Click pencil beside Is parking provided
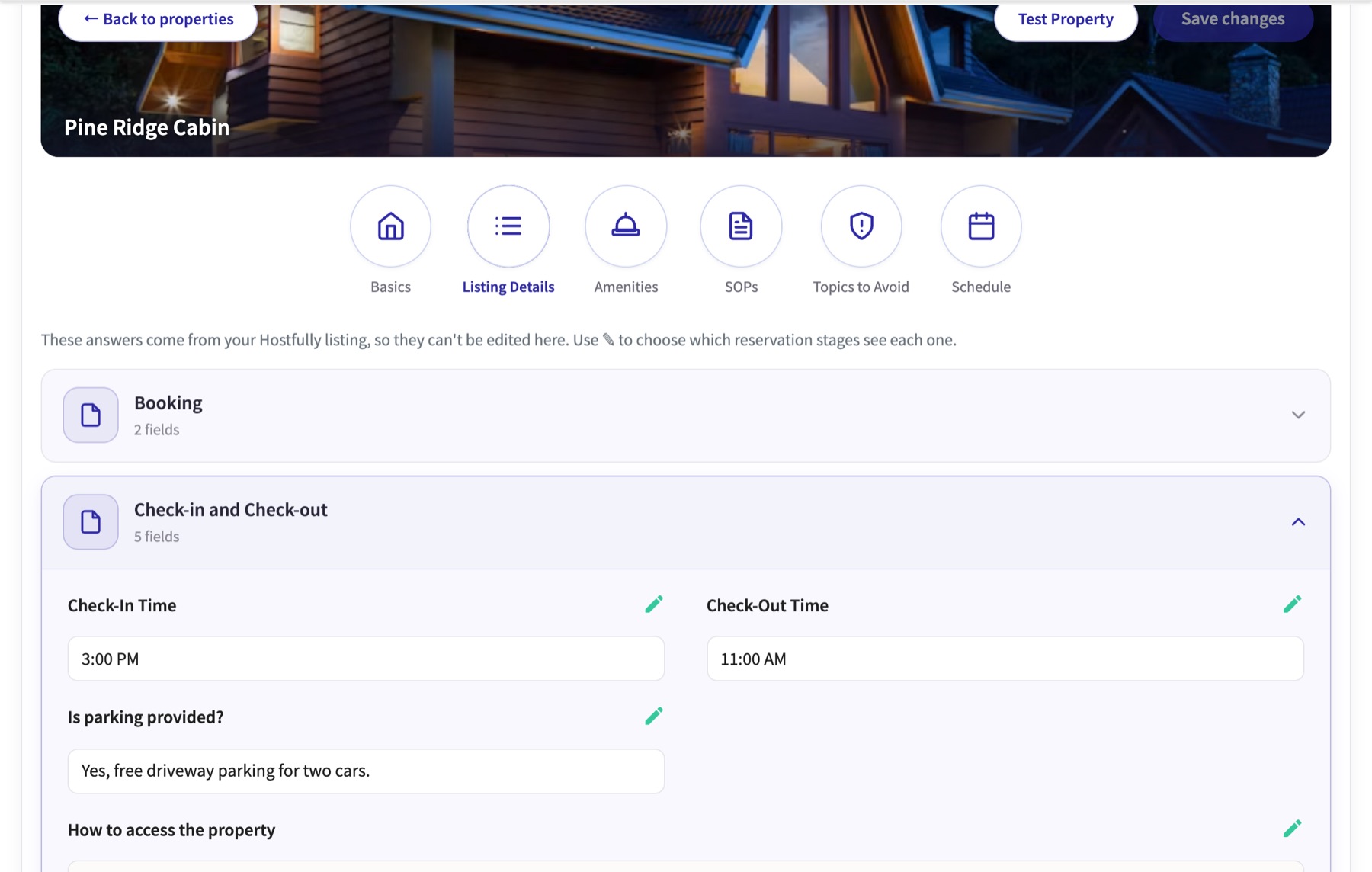The height and width of the screenshot is (872, 1372). coord(654,716)
